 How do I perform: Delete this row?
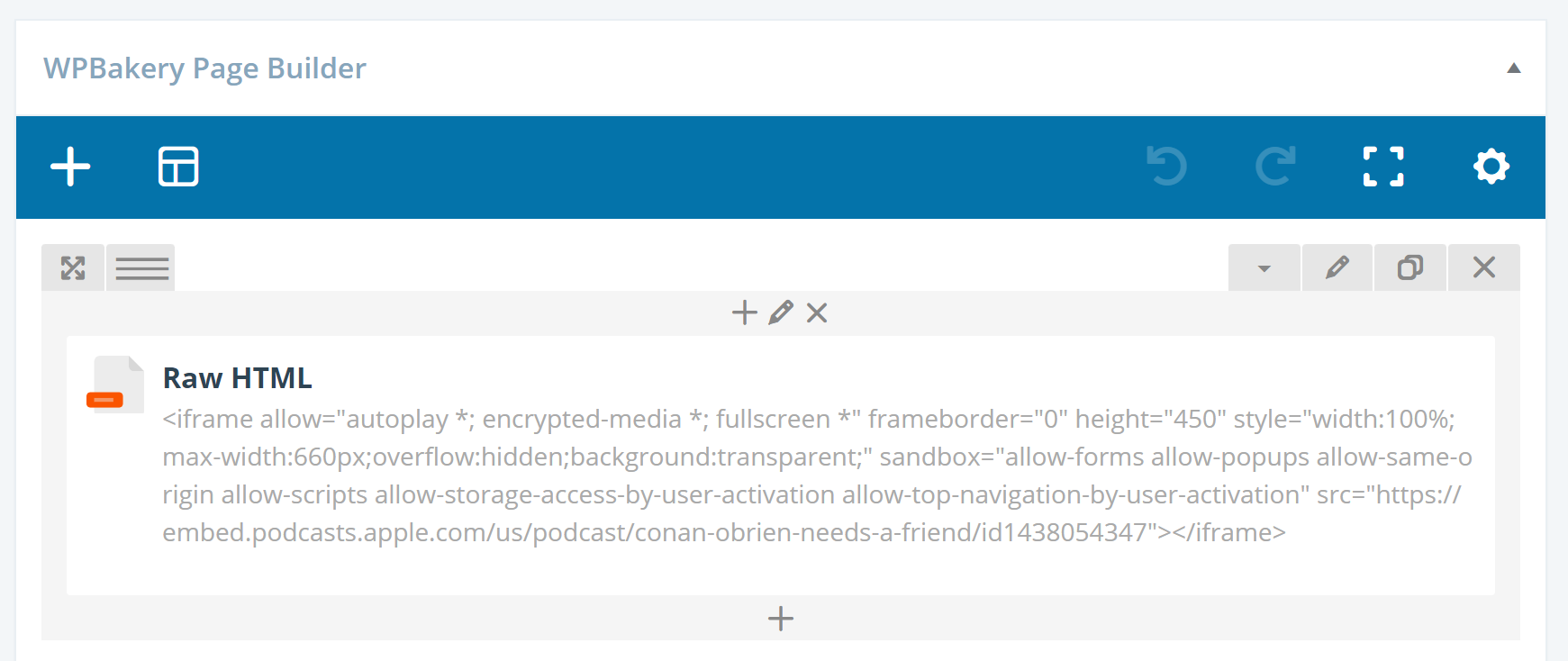pos(1484,267)
